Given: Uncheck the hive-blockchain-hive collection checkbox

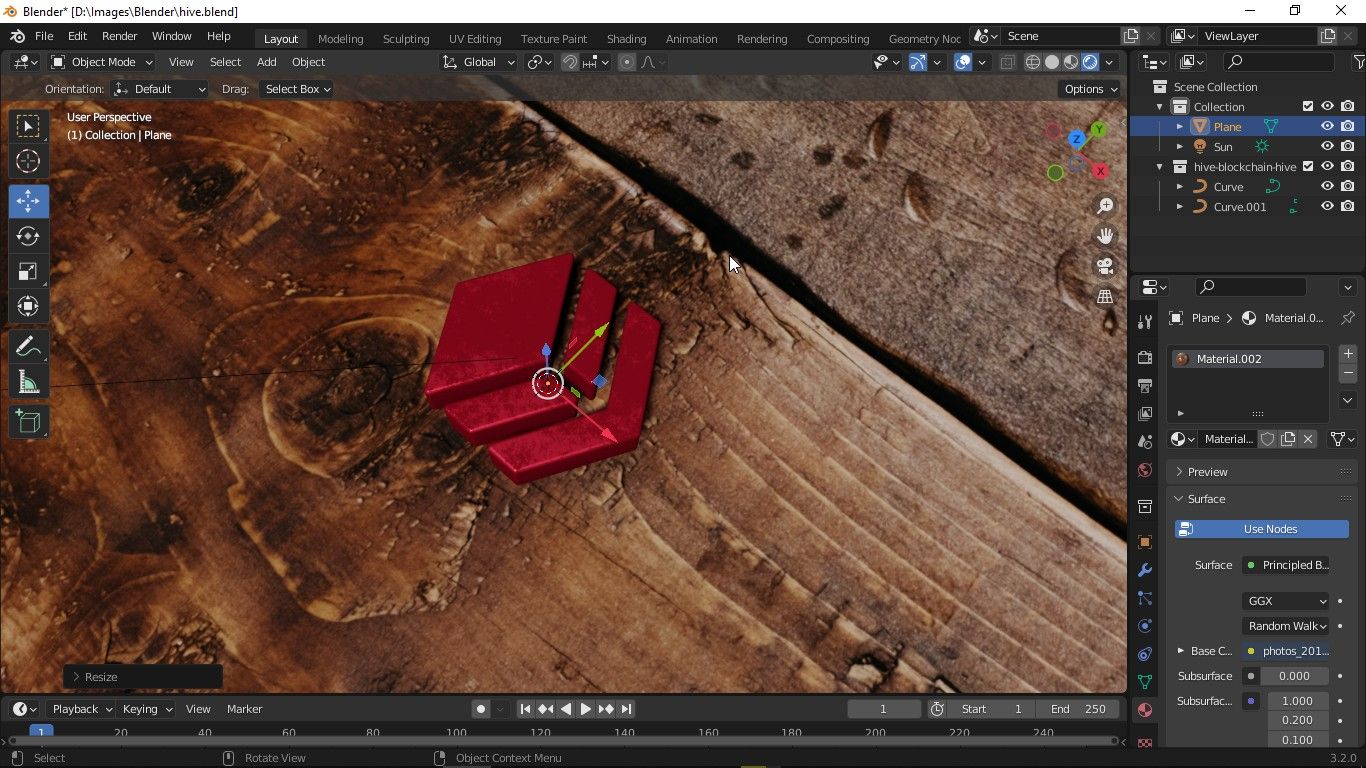Looking at the screenshot, I should pos(1308,167).
